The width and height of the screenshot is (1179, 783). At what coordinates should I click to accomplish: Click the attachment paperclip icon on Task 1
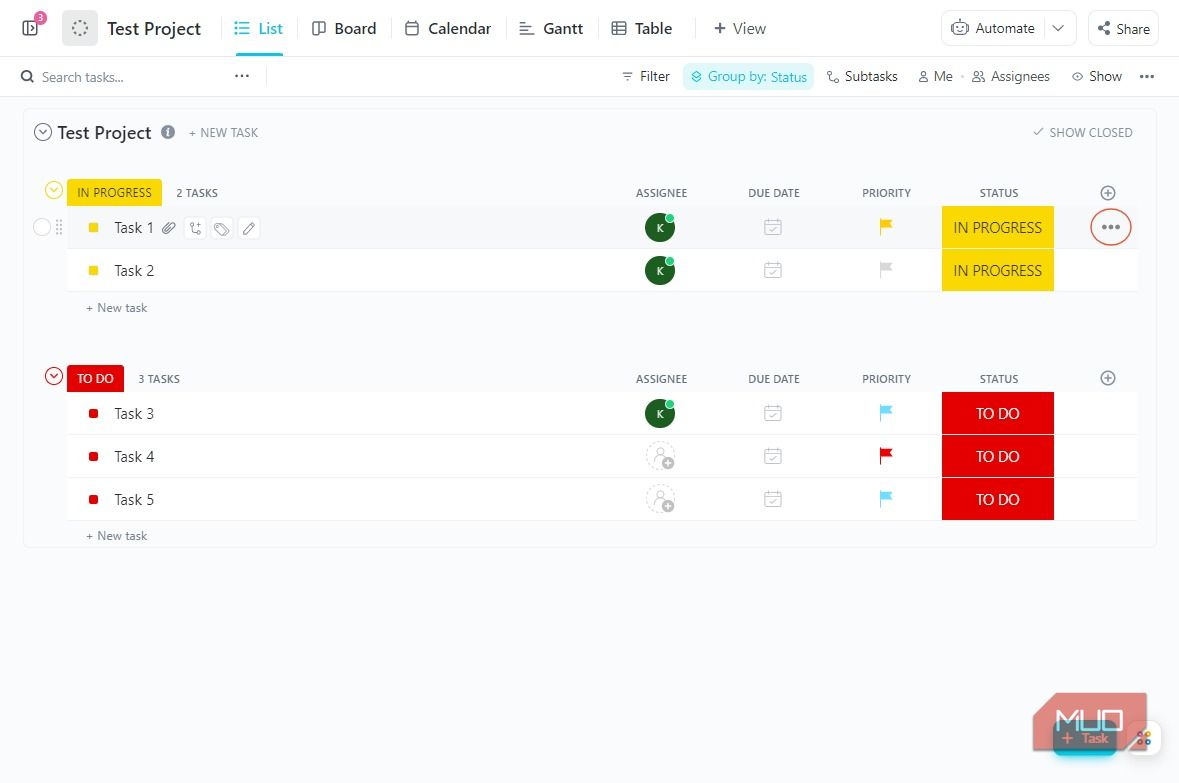coord(169,228)
